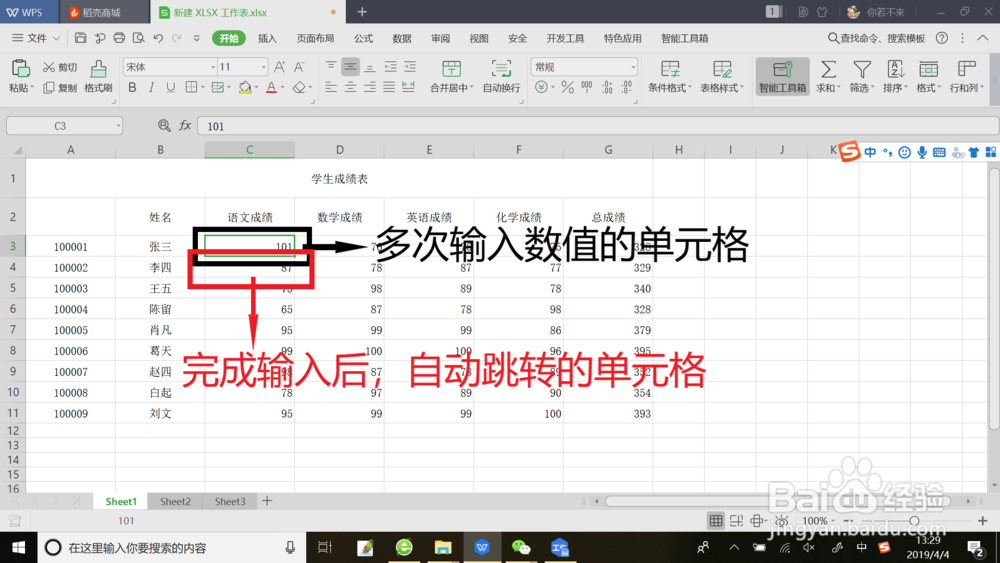Click zoom in plus on status bar
Image resolution: width=1000 pixels, height=563 pixels.
coord(983,521)
